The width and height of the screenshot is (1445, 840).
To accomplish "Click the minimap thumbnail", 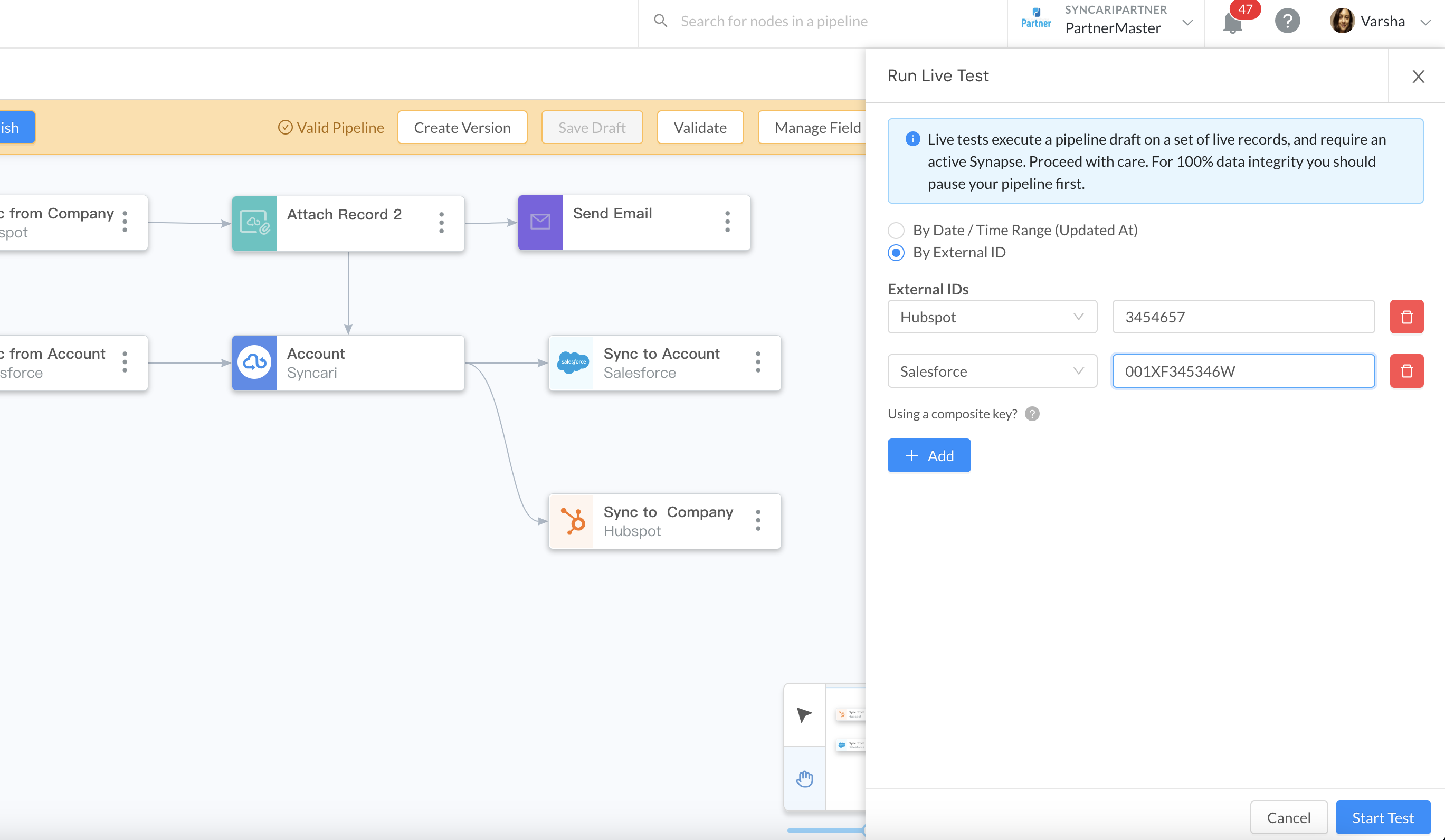I will point(845,747).
